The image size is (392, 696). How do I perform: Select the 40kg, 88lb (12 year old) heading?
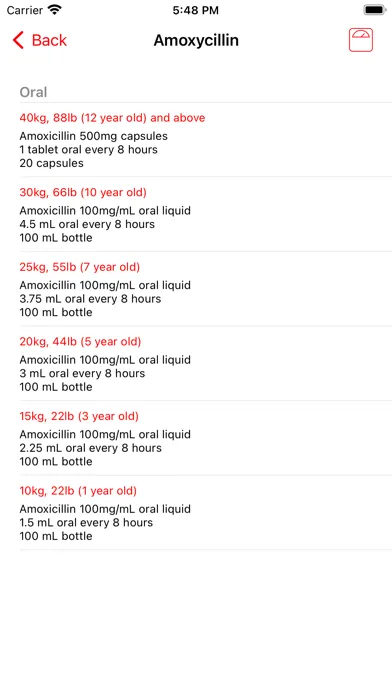point(112,118)
